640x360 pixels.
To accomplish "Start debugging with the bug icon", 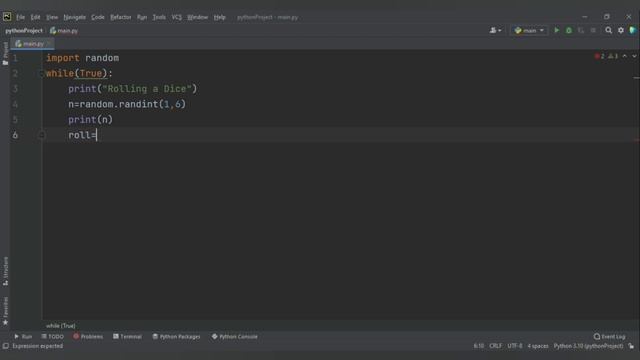I will coord(569,30).
